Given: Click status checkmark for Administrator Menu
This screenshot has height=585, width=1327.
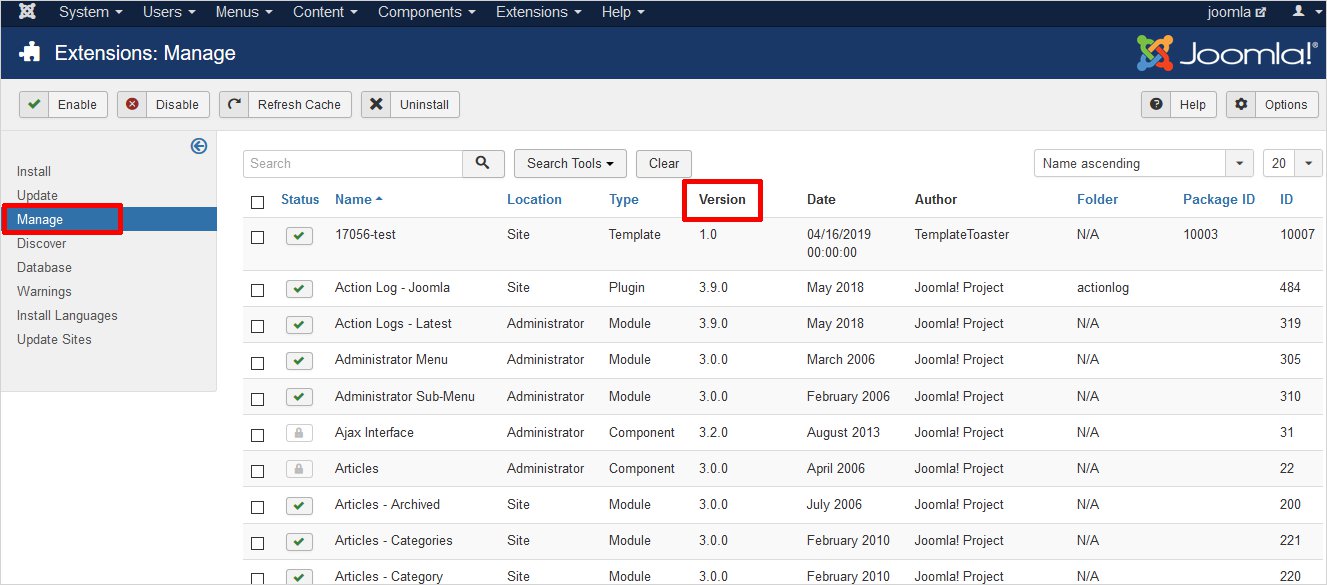Looking at the screenshot, I should pyautogui.click(x=299, y=361).
